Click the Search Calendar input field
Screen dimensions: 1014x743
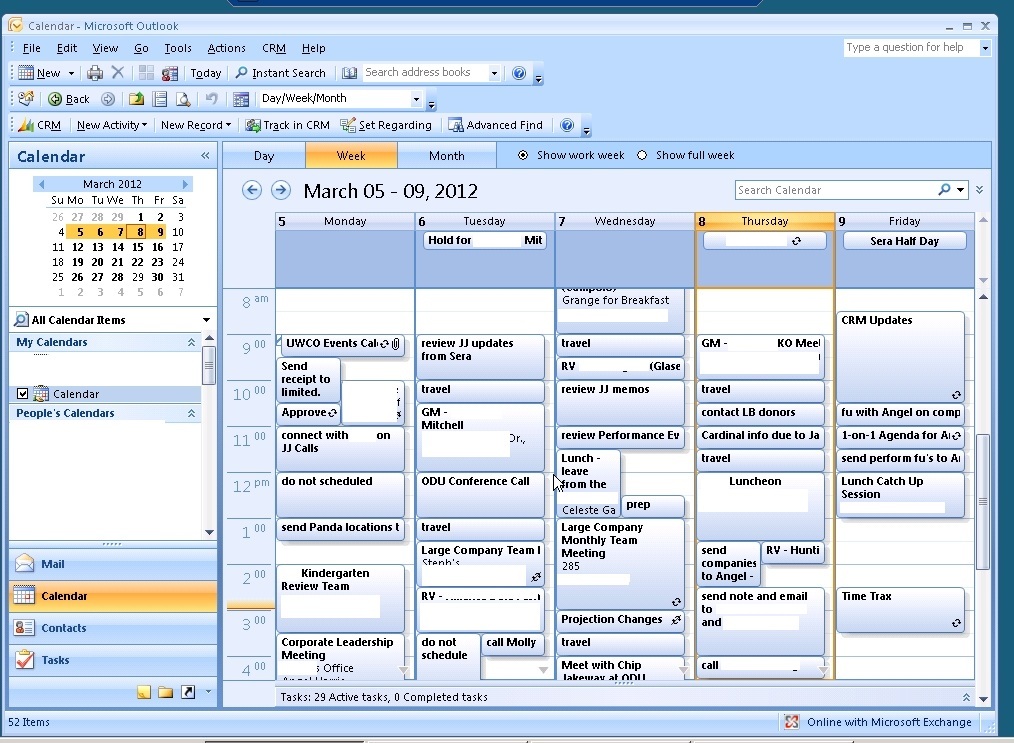tap(835, 190)
